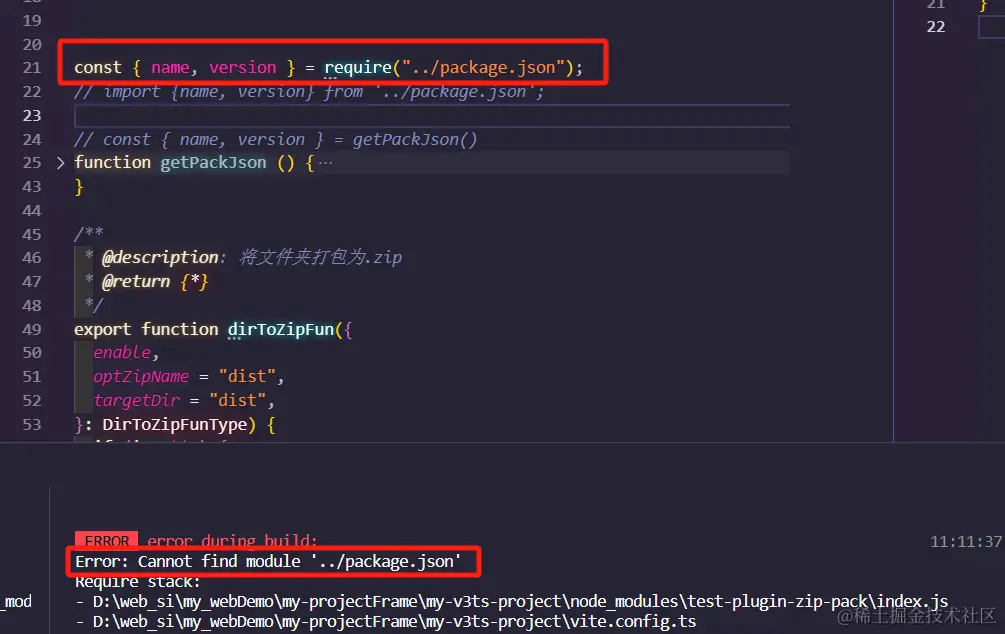Click the version variable on line 21
Viewport: 1005px width, 634px height.
(x=243, y=68)
